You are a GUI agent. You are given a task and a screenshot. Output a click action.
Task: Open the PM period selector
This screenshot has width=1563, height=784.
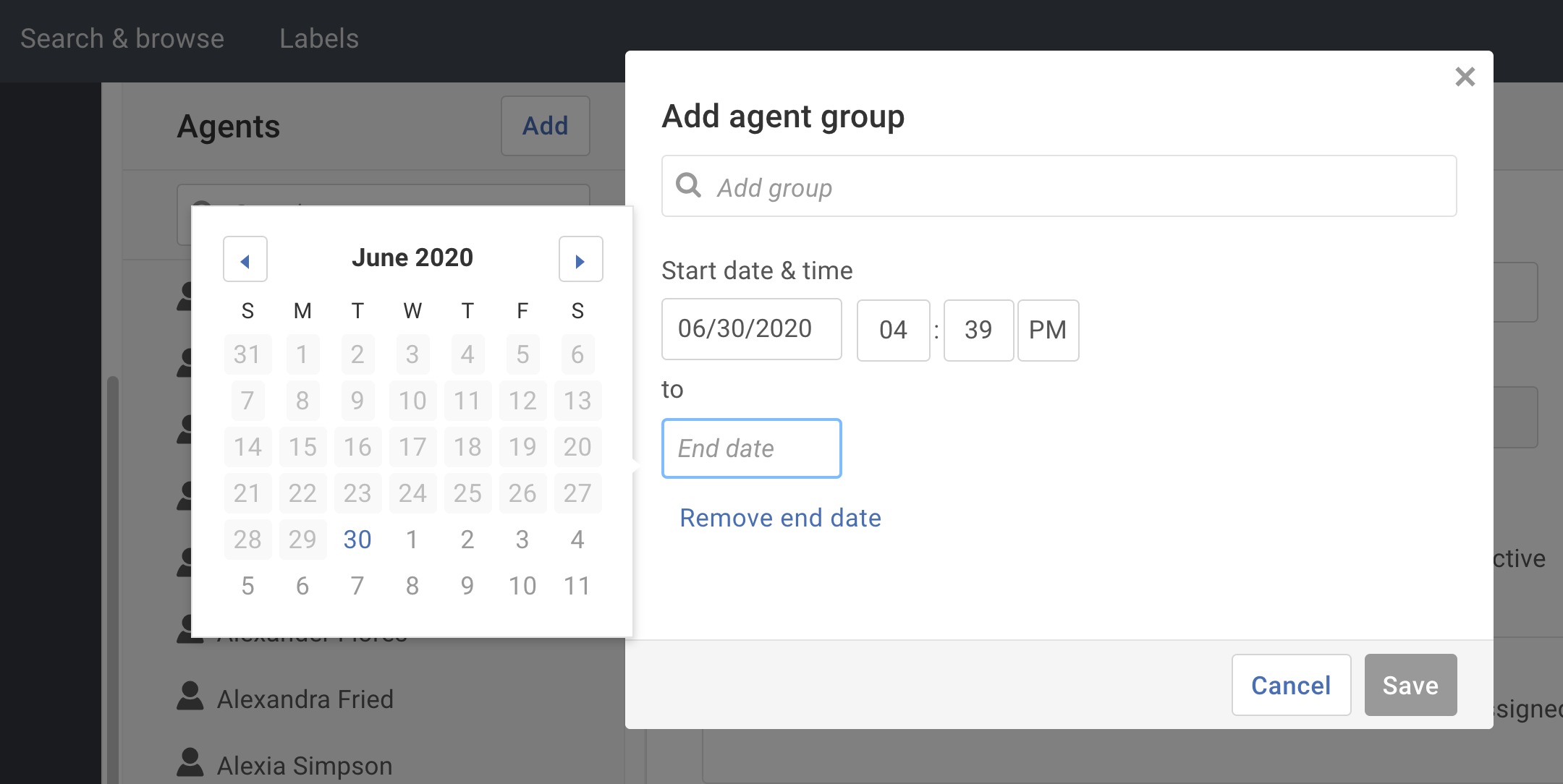(x=1048, y=331)
